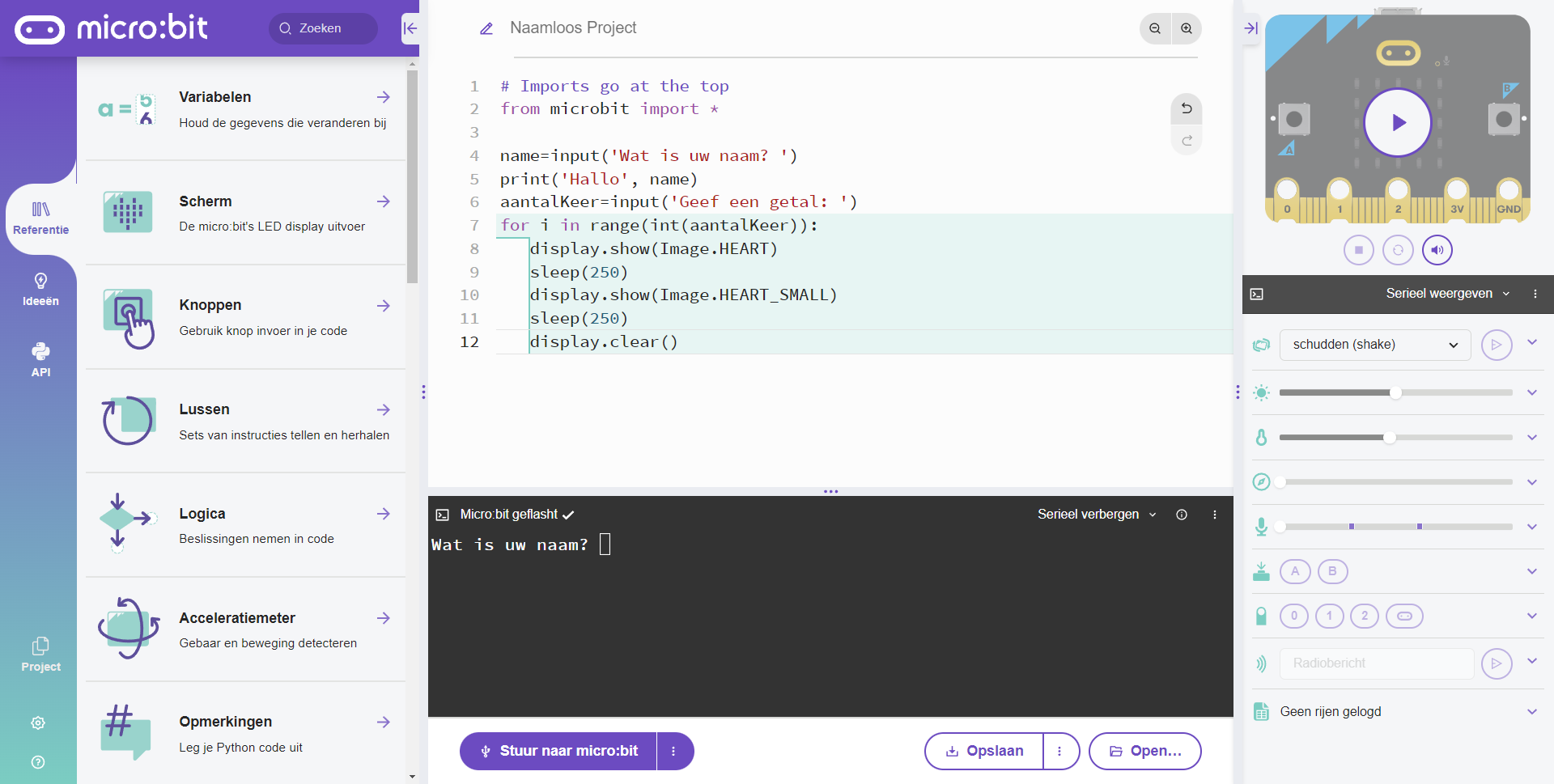Zoom out the code editor

[1155, 28]
